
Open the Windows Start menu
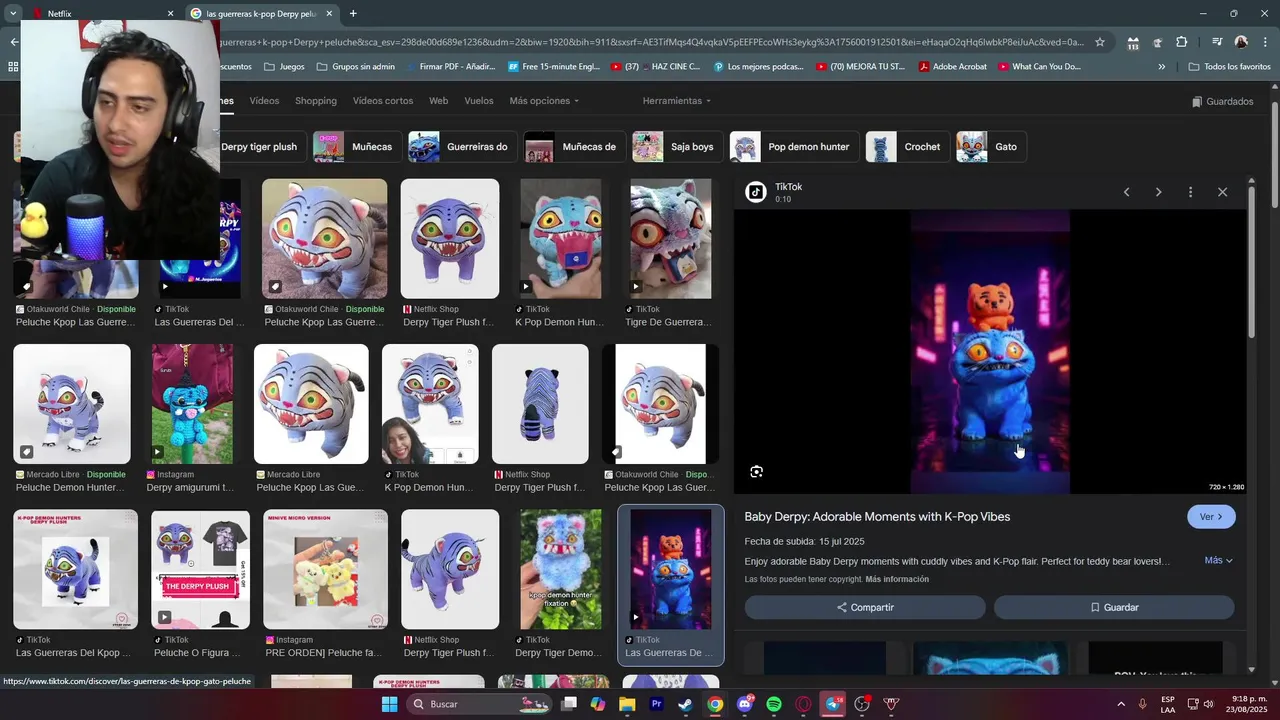coord(389,704)
